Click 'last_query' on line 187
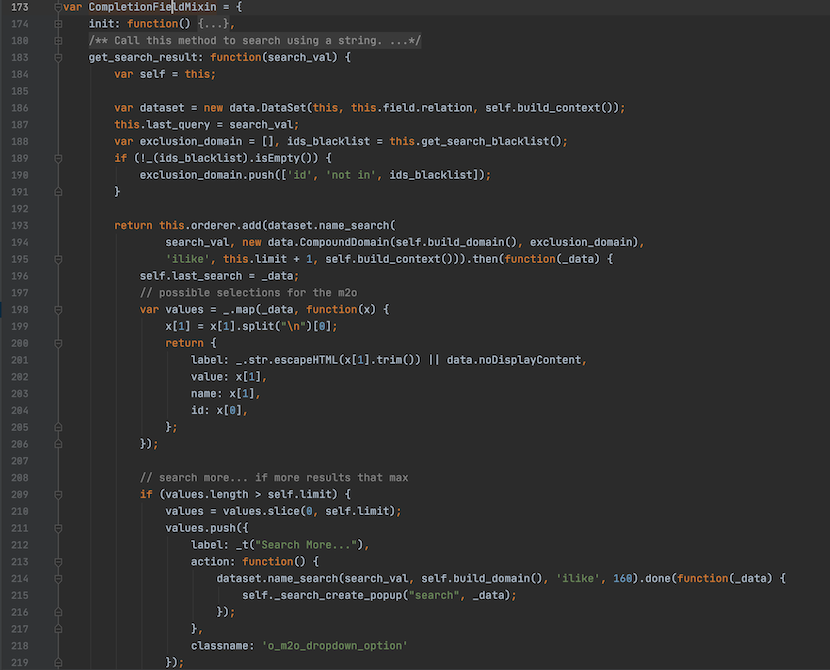830x670 pixels. click(x=178, y=125)
